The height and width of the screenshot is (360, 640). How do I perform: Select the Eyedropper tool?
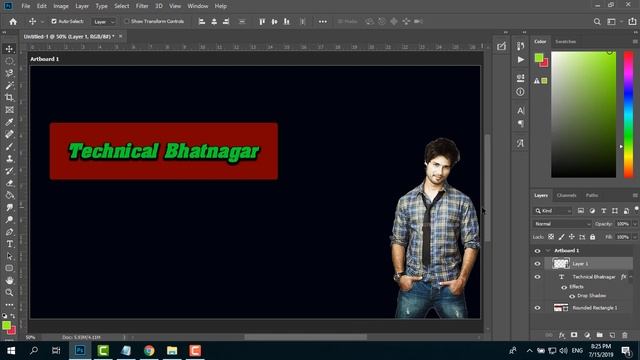[x=9, y=122]
